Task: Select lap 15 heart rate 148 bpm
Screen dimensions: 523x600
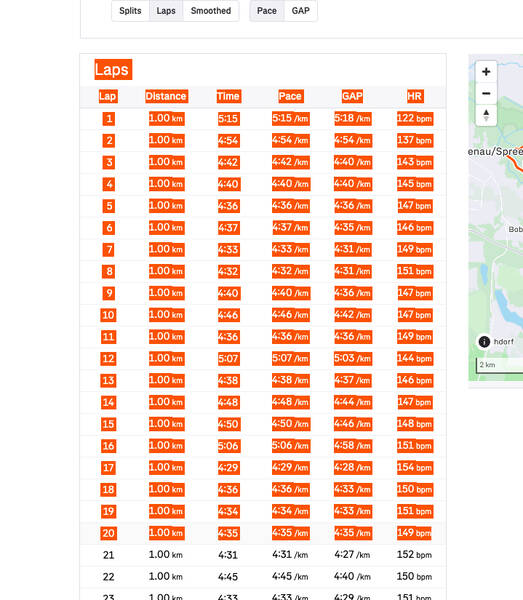Action: (415, 424)
